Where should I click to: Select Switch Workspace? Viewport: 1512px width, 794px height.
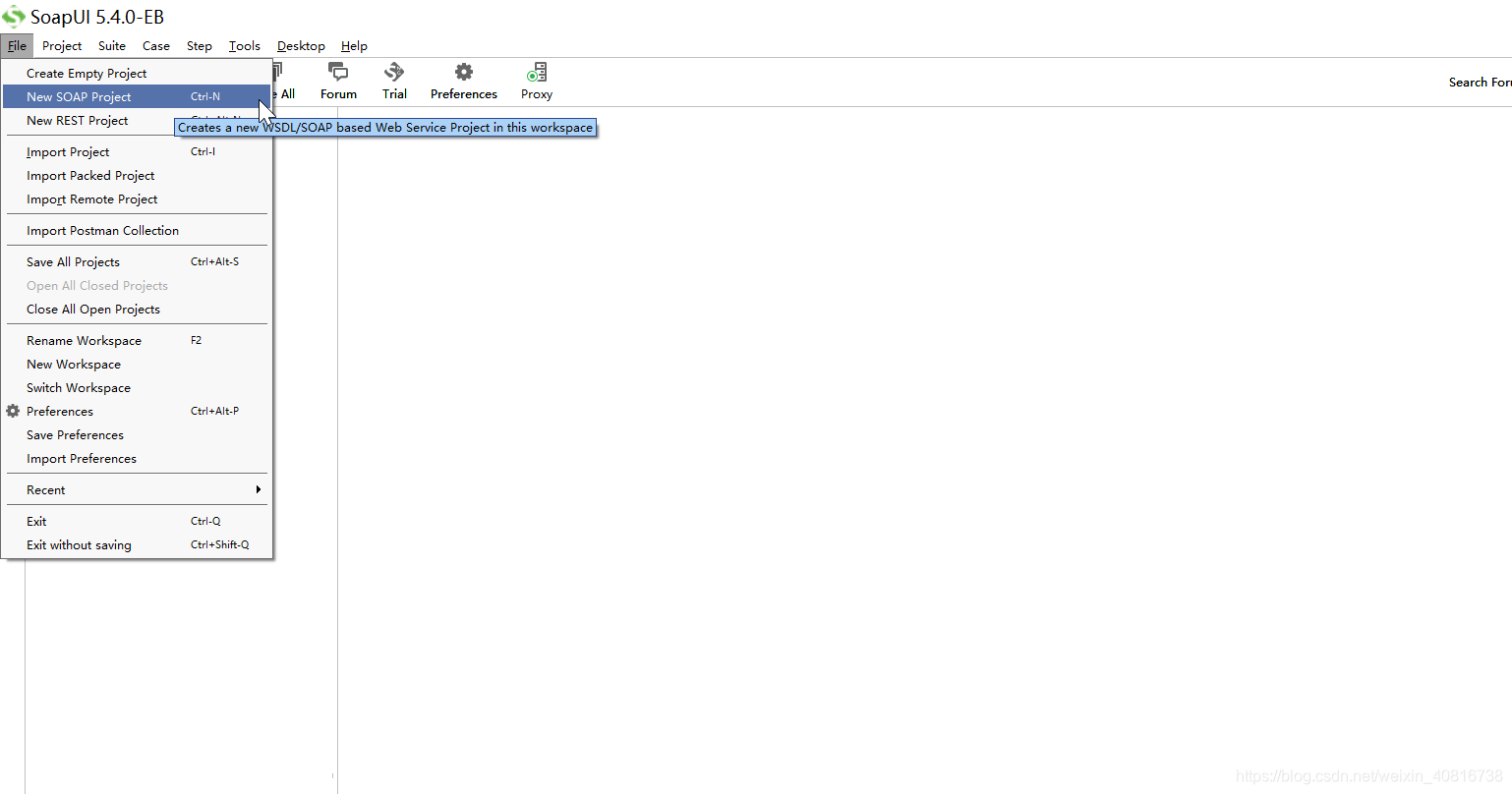click(x=137, y=388)
